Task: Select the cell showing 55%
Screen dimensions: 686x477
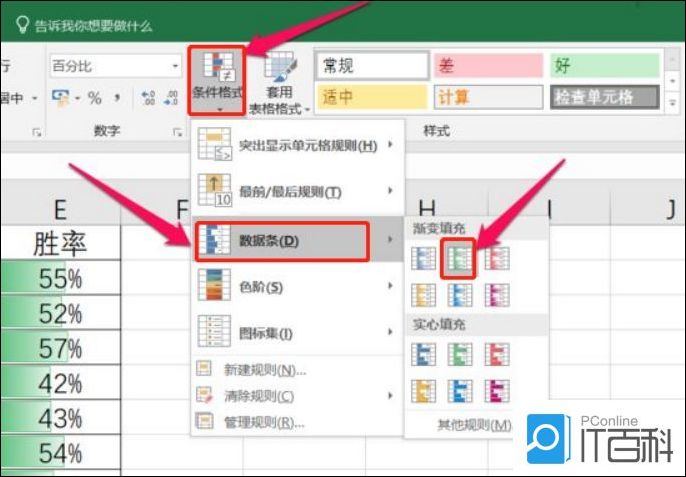Action: (x=61, y=277)
